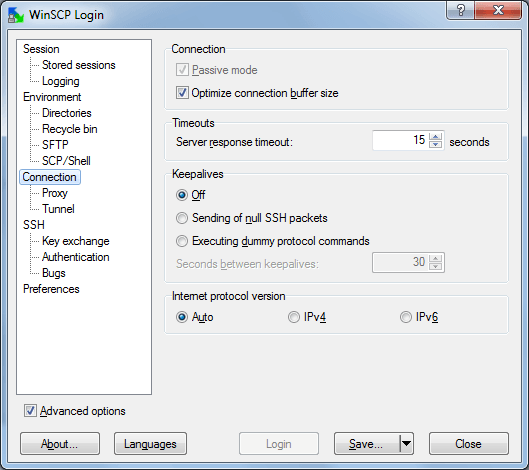The width and height of the screenshot is (529, 470).
Task: Increase server response timeout with up arrow
Action: (x=436, y=137)
